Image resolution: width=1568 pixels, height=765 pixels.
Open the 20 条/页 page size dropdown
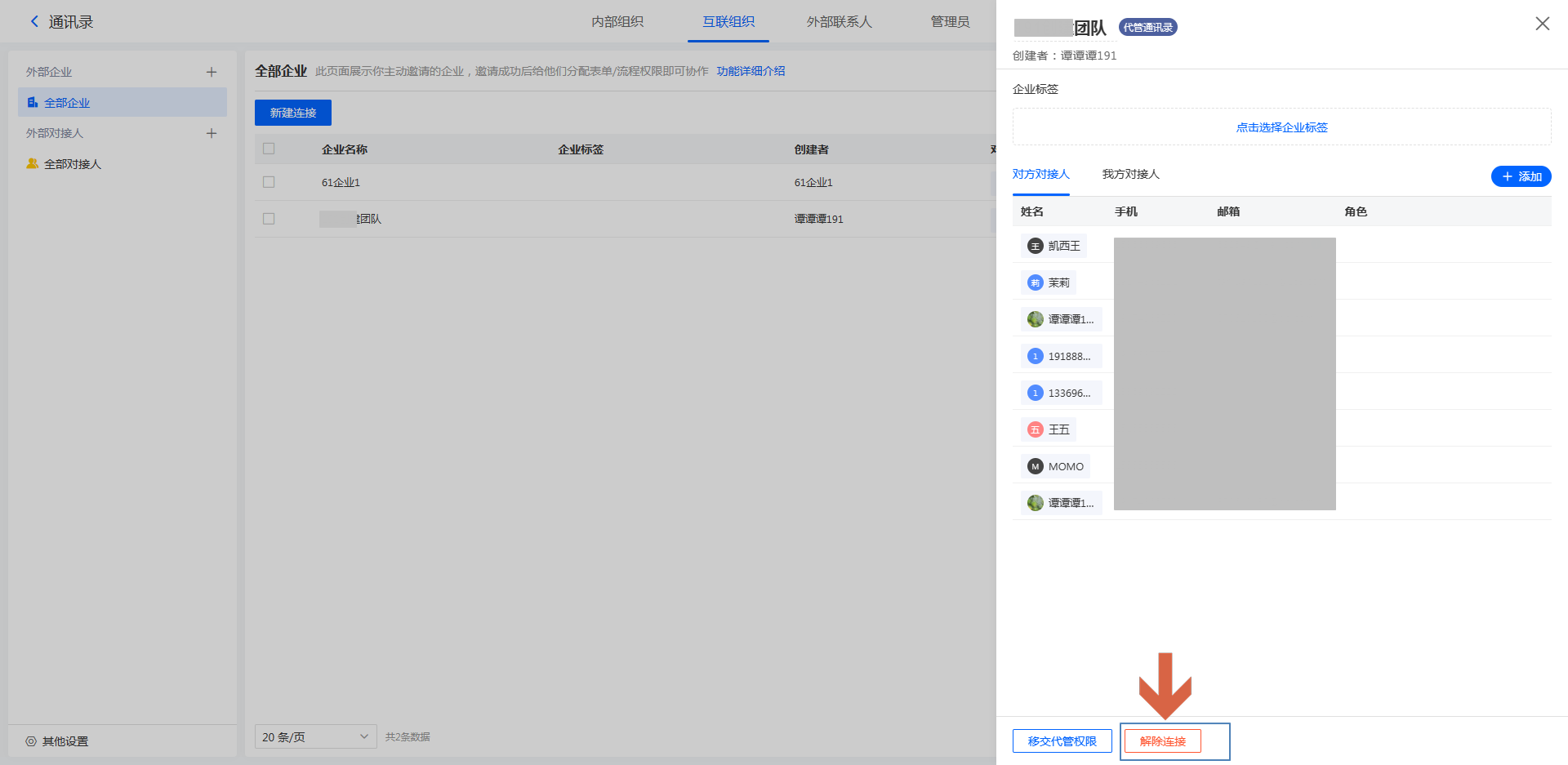(x=315, y=736)
